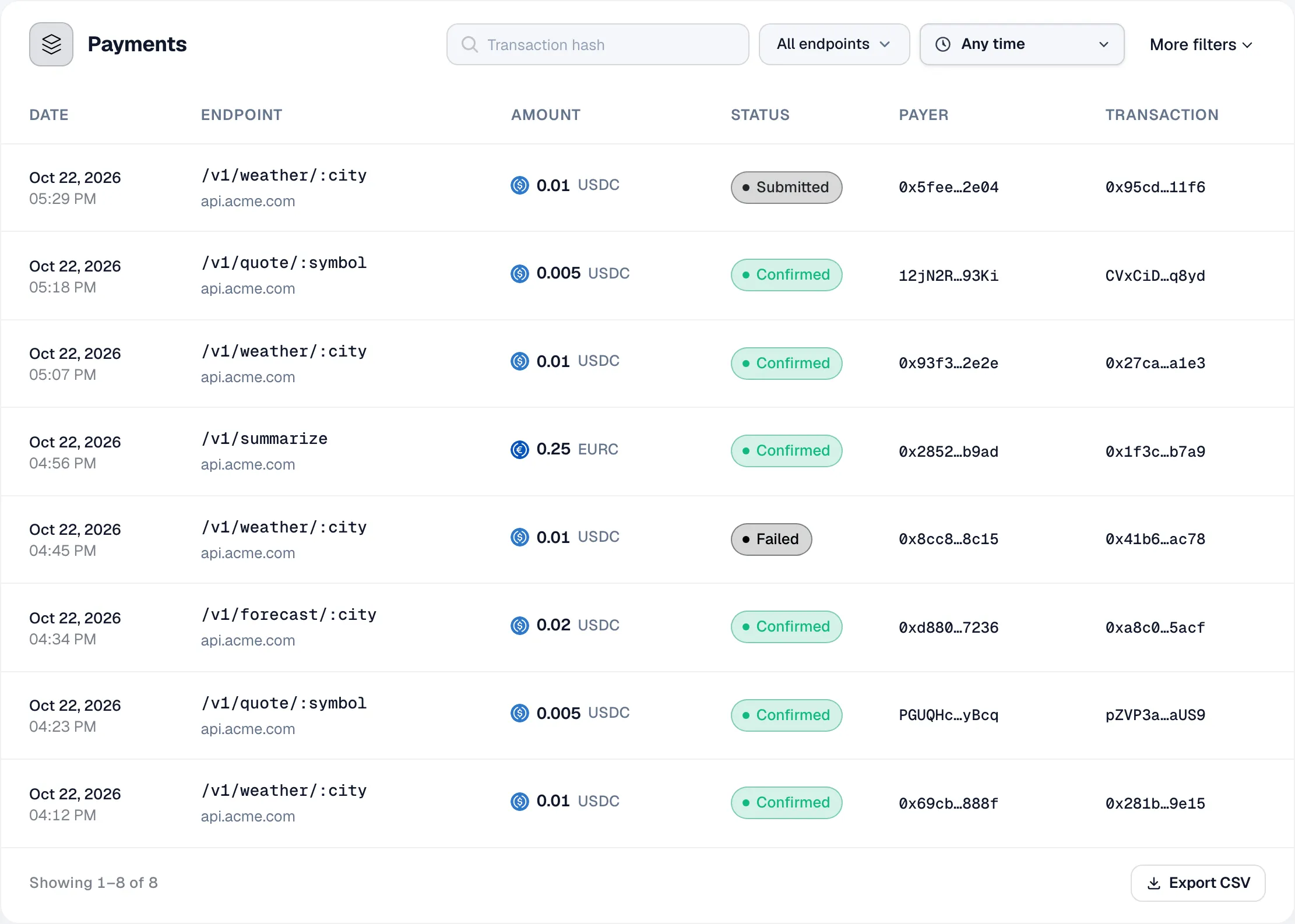Click the 0.25 EURC amount
This screenshot has height=924, width=1295.
pos(564,449)
